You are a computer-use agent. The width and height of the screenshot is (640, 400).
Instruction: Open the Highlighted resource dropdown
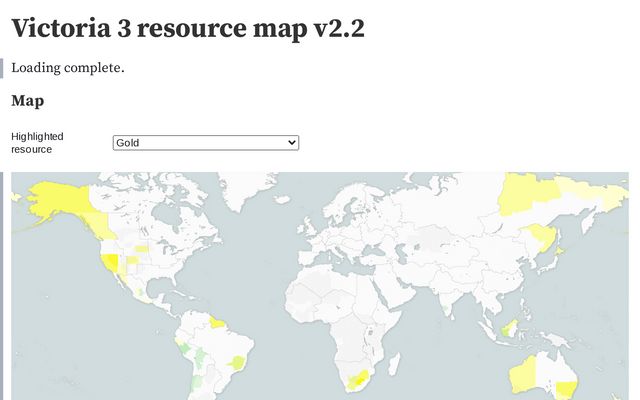pyautogui.click(x=205, y=143)
